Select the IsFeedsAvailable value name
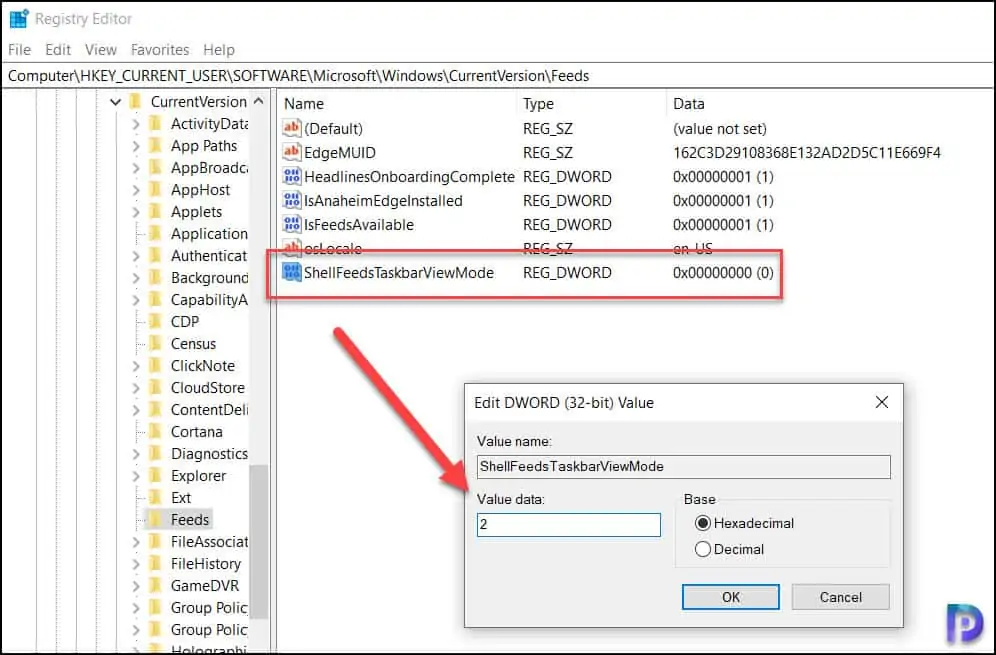 coord(359,224)
